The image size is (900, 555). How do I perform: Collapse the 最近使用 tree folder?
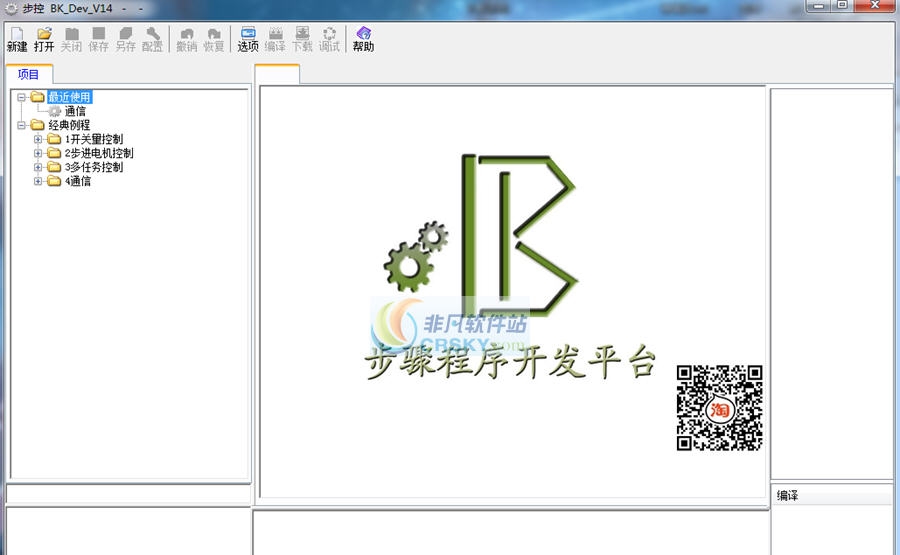[x=22, y=97]
